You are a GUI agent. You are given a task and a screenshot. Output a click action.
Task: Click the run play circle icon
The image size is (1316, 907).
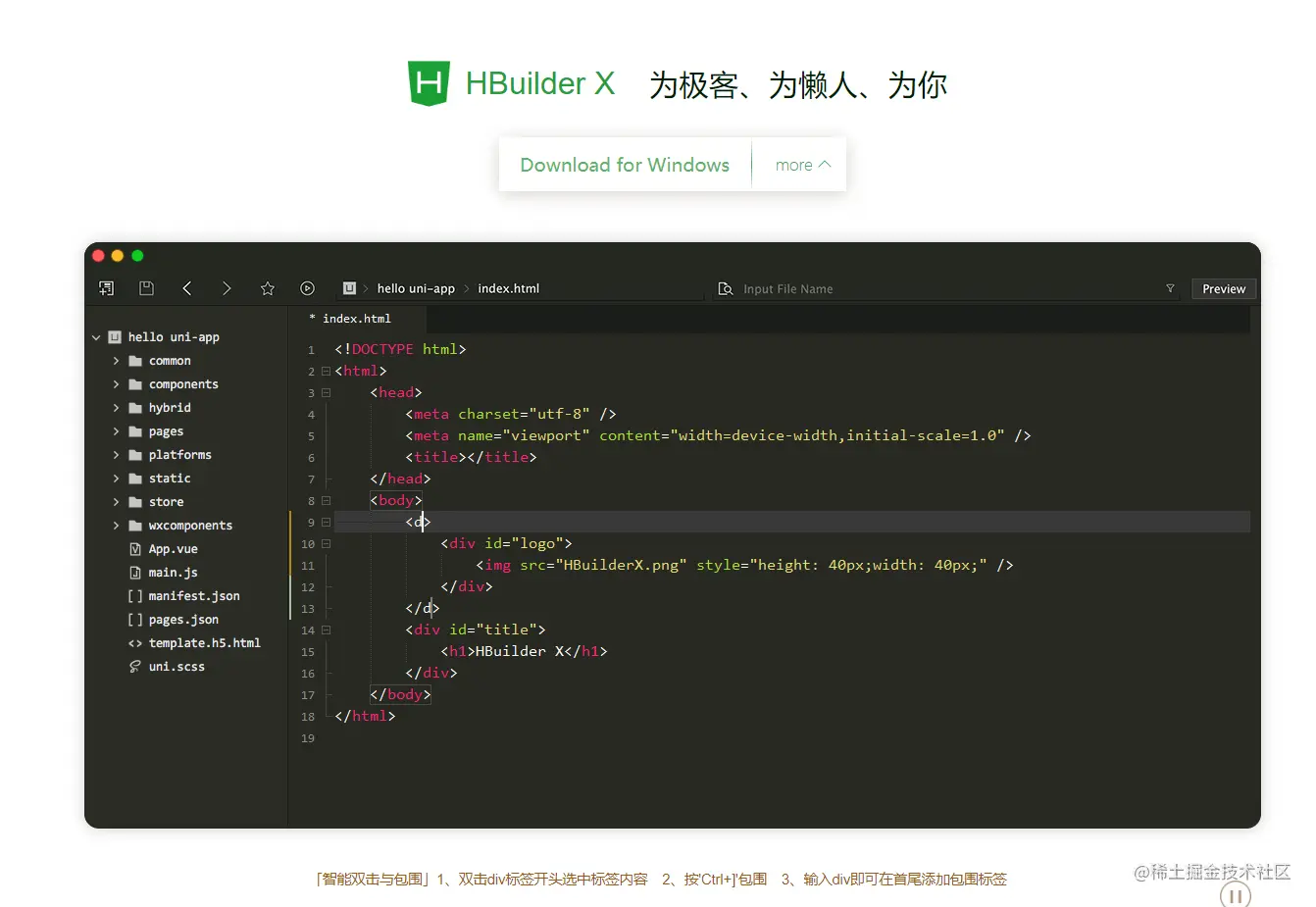[307, 288]
